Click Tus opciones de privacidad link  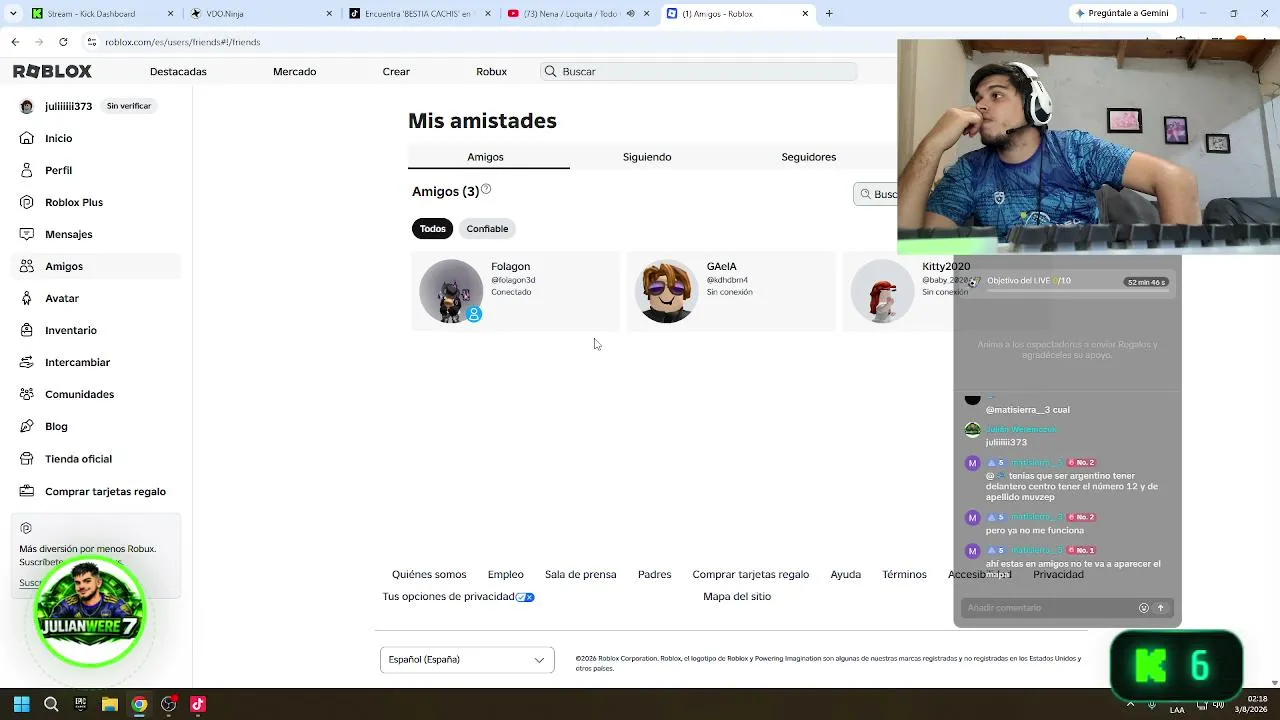tap(458, 597)
